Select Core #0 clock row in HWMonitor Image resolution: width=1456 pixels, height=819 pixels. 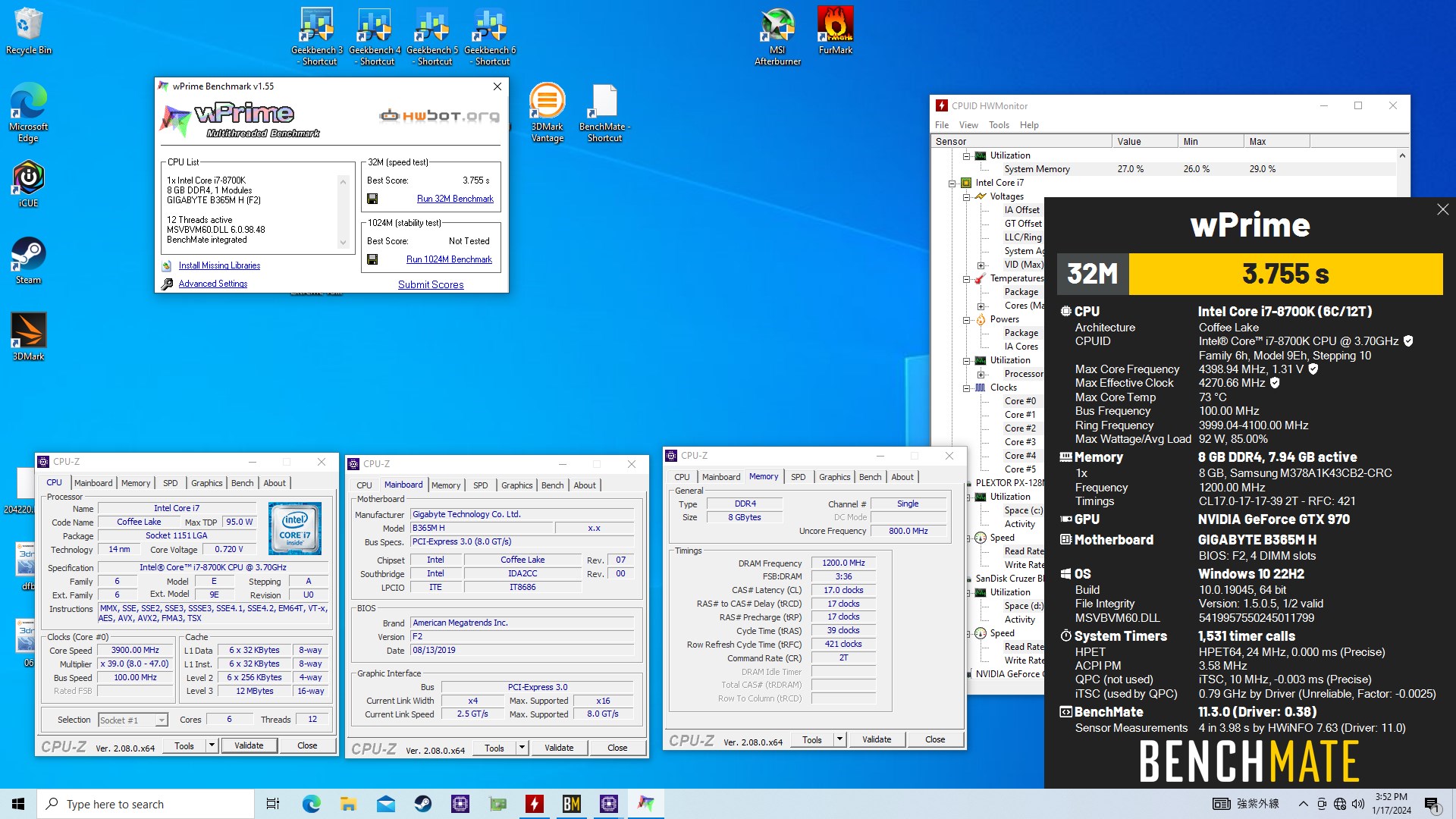click(x=1019, y=401)
